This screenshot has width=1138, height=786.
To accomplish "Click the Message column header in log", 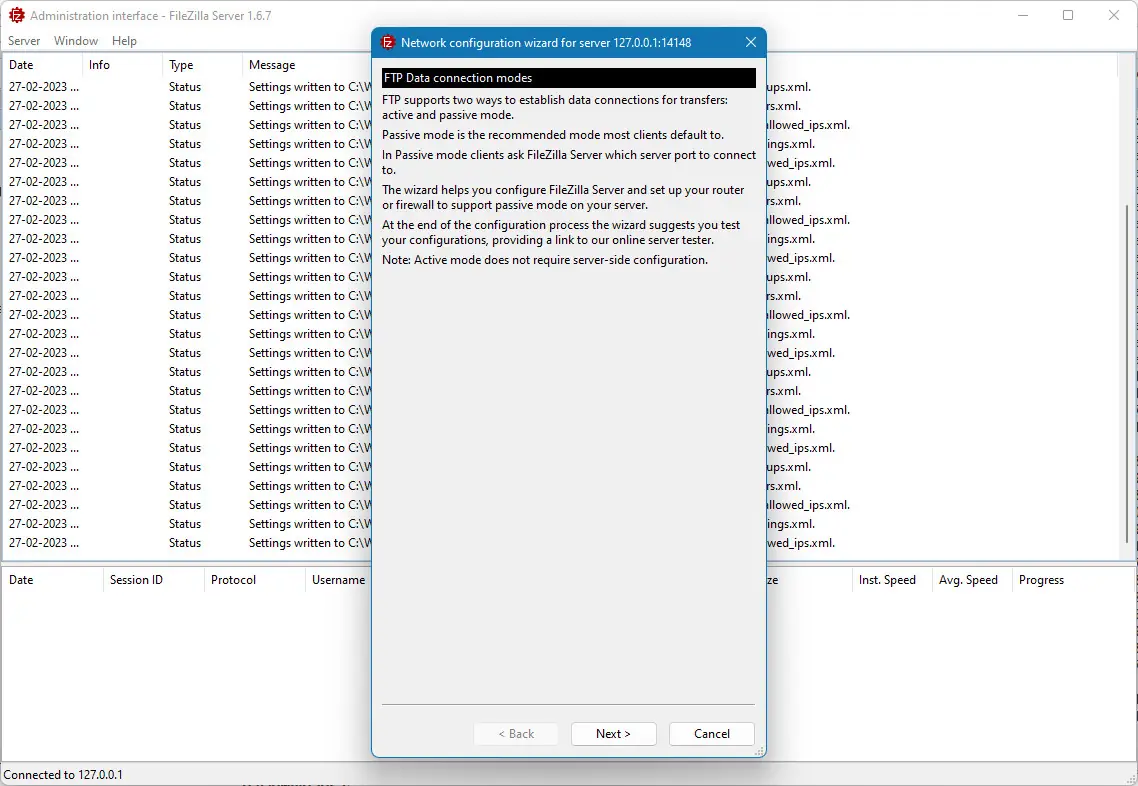I will pyautogui.click(x=272, y=65).
